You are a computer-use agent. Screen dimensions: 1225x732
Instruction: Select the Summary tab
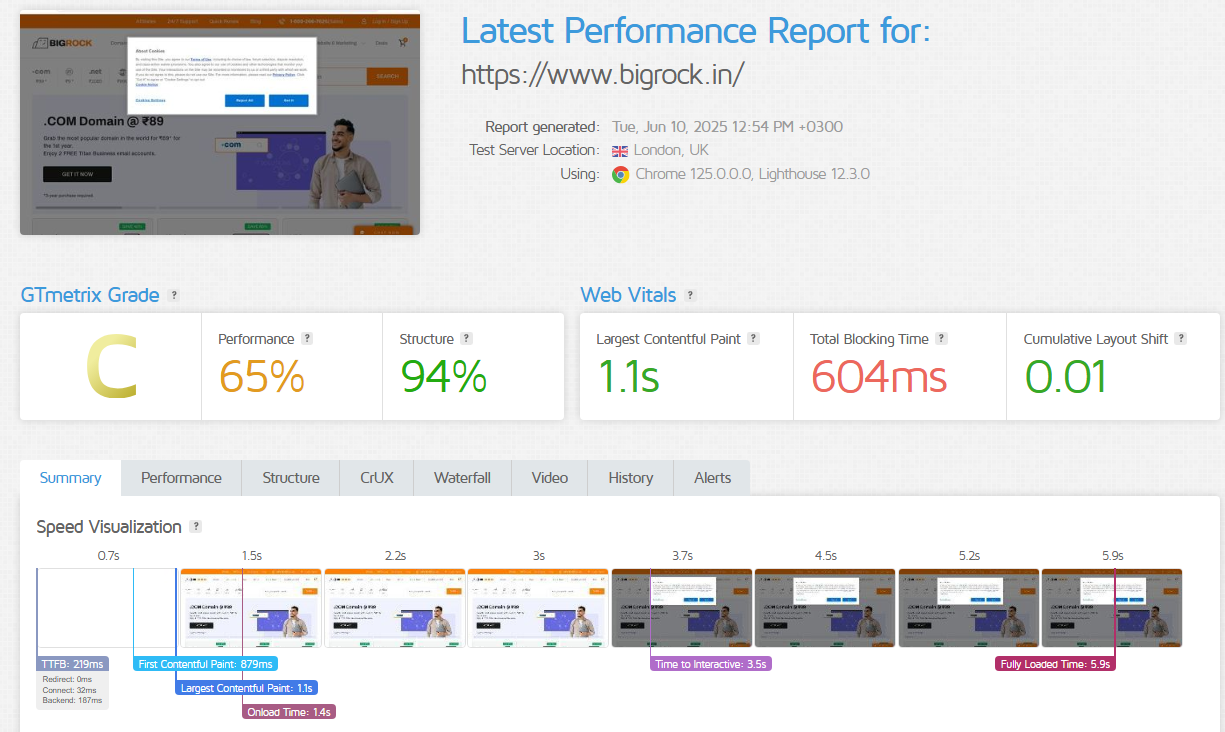point(70,478)
